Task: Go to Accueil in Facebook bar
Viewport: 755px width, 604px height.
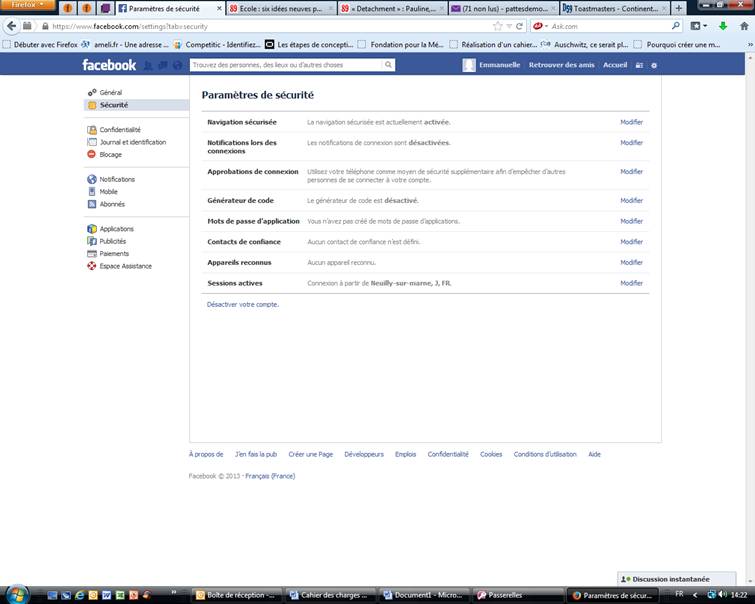Action: point(615,65)
